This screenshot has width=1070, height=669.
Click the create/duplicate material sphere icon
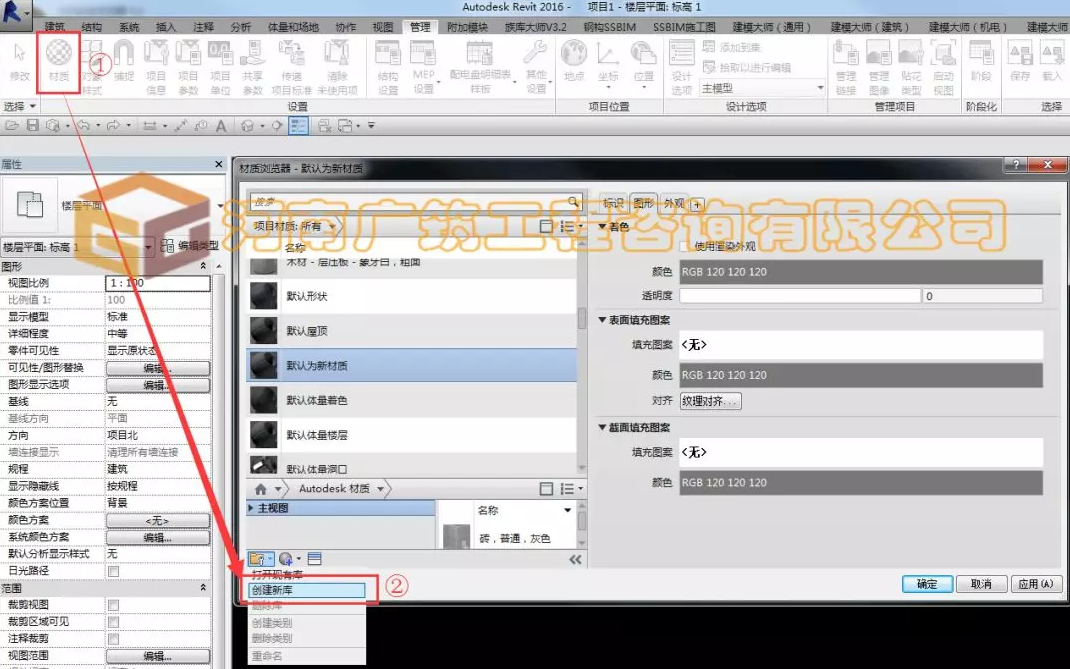(x=285, y=558)
